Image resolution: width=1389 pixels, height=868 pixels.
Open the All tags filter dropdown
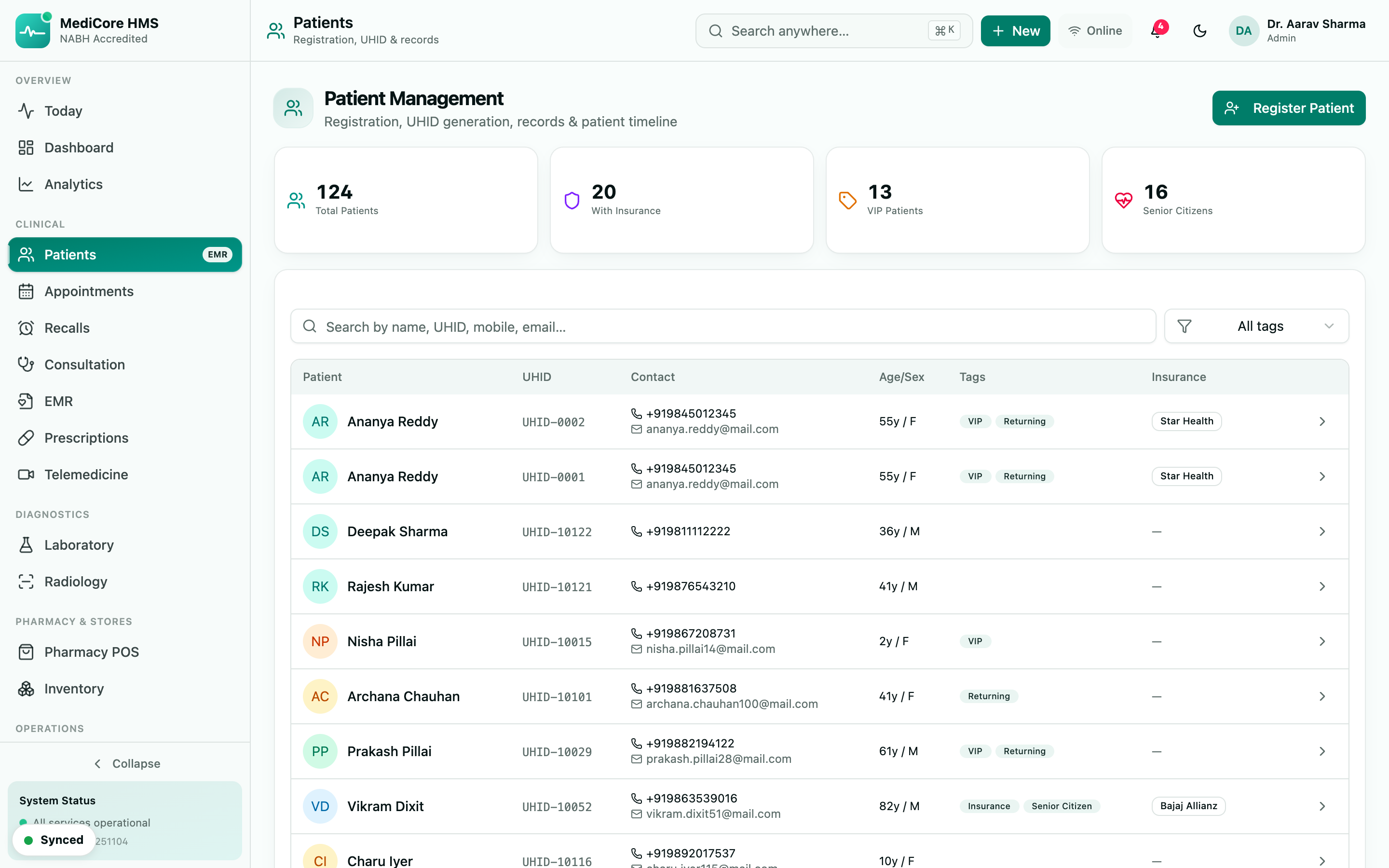tap(1256, 326)
